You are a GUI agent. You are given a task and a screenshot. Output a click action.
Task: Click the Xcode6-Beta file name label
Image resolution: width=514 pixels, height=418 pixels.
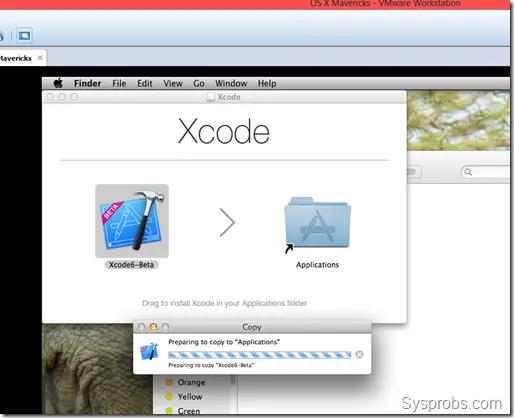click(x=131, y=265)
